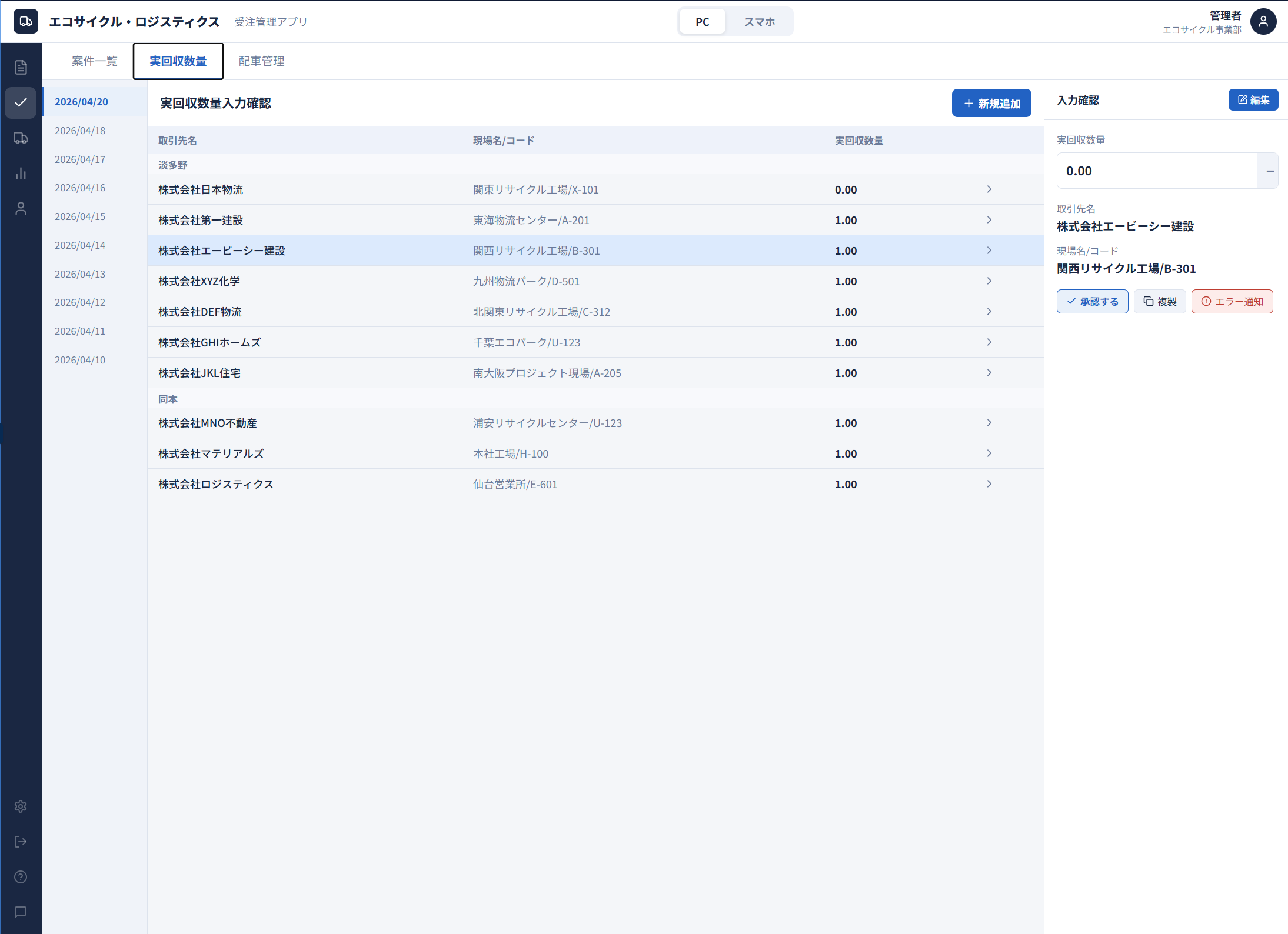Select the checkmark icon in sidebar
This screenshot has height=934, width=1288.
pos(21,102)
